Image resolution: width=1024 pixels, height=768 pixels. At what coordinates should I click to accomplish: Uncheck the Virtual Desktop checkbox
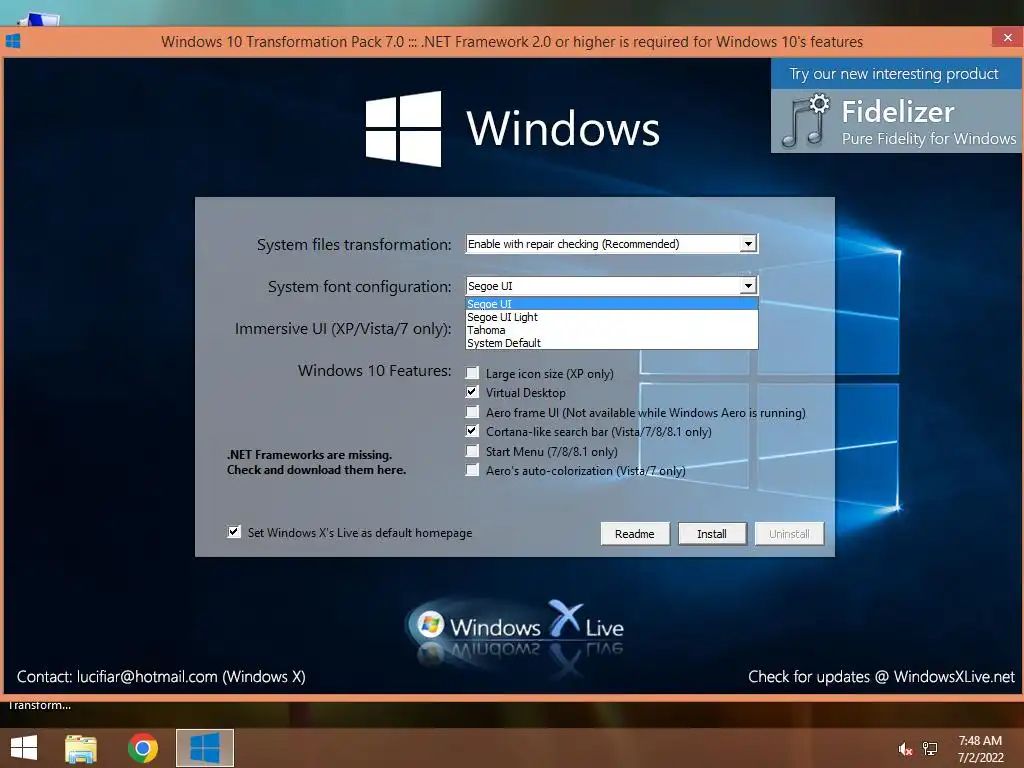pos(472,392)
